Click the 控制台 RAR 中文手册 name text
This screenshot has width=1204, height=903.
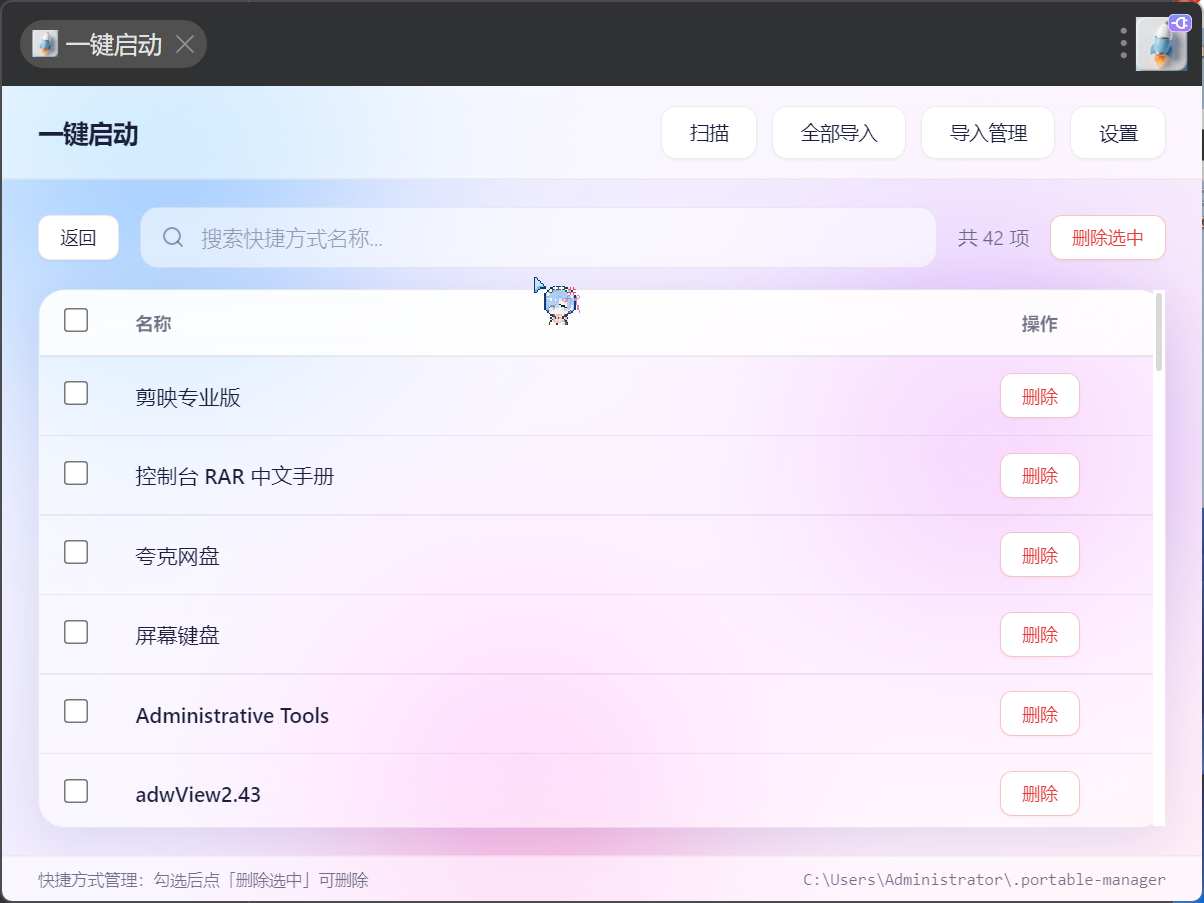click(x=235, y=476)
